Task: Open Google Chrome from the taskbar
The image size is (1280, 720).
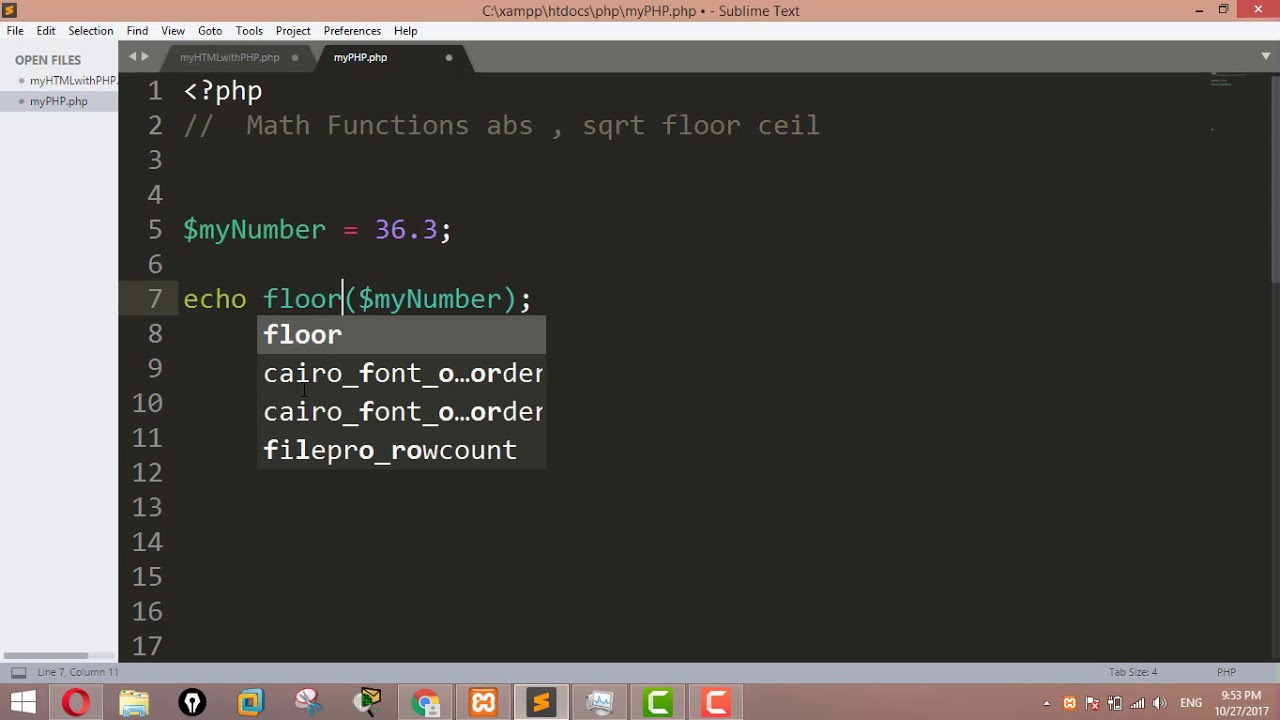Action: [426, 702]
